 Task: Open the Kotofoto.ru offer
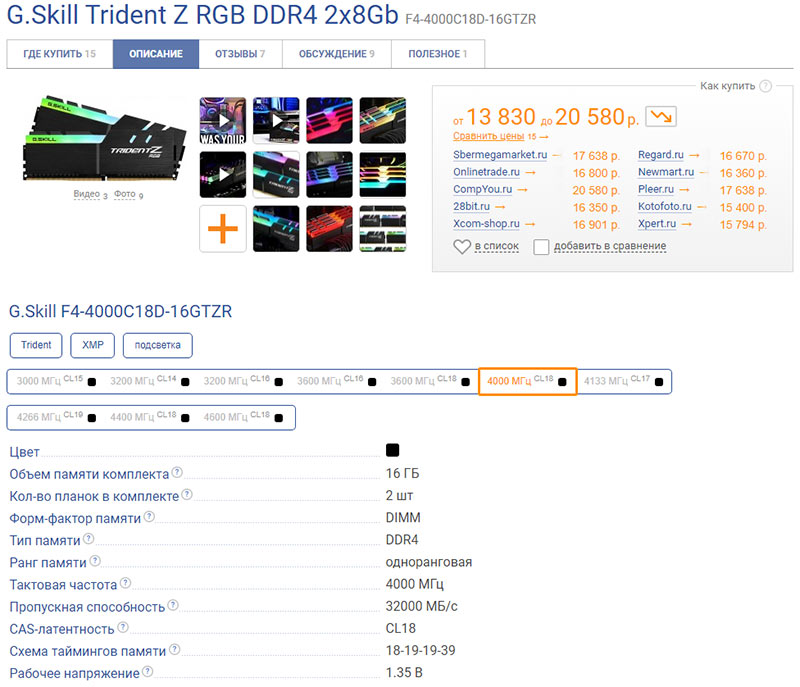coord(665,207)
